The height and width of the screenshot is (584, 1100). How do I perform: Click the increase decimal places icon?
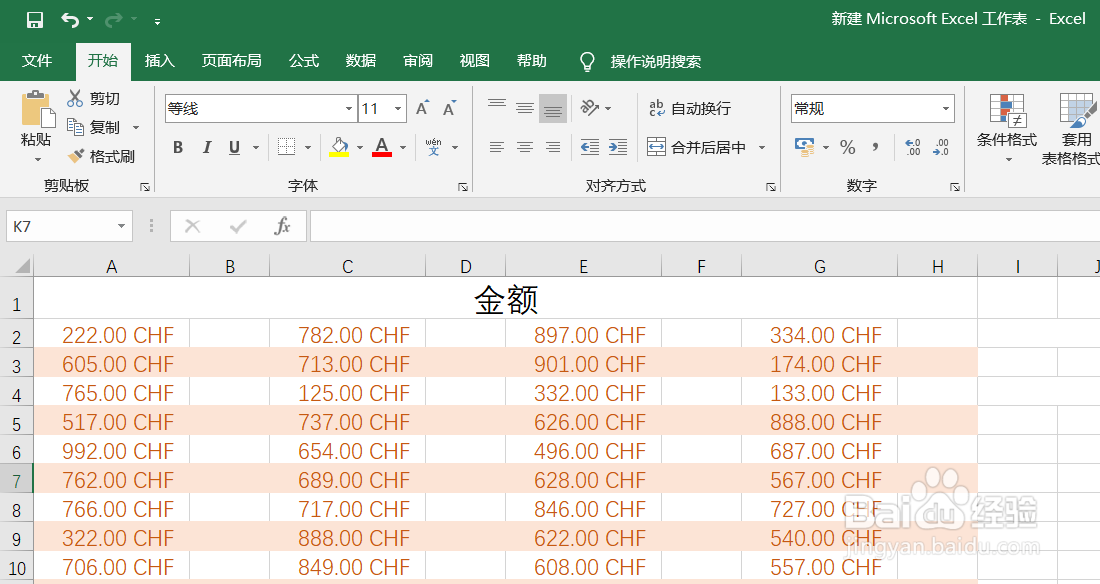coord(912,147)
